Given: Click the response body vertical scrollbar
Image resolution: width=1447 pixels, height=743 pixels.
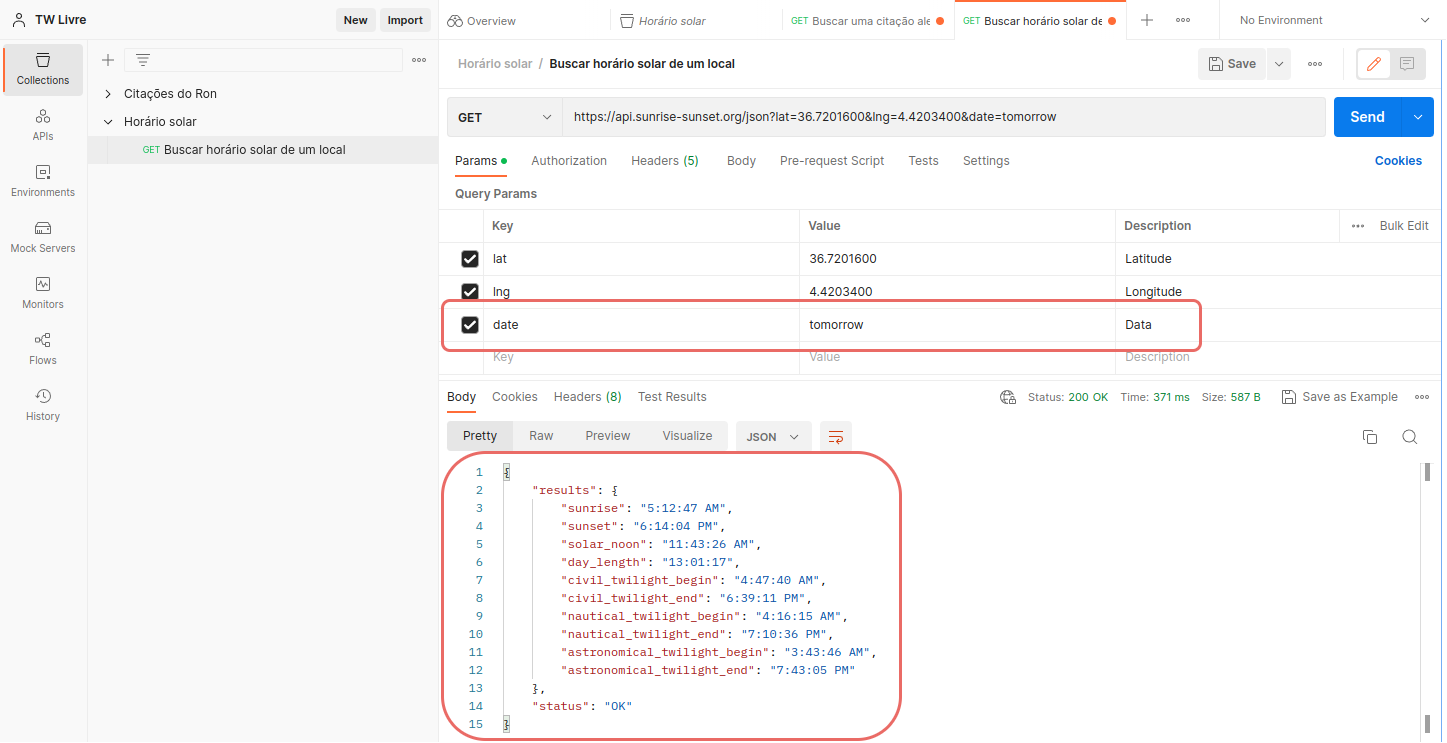Looking at the screenshot, I should 1427,600.
